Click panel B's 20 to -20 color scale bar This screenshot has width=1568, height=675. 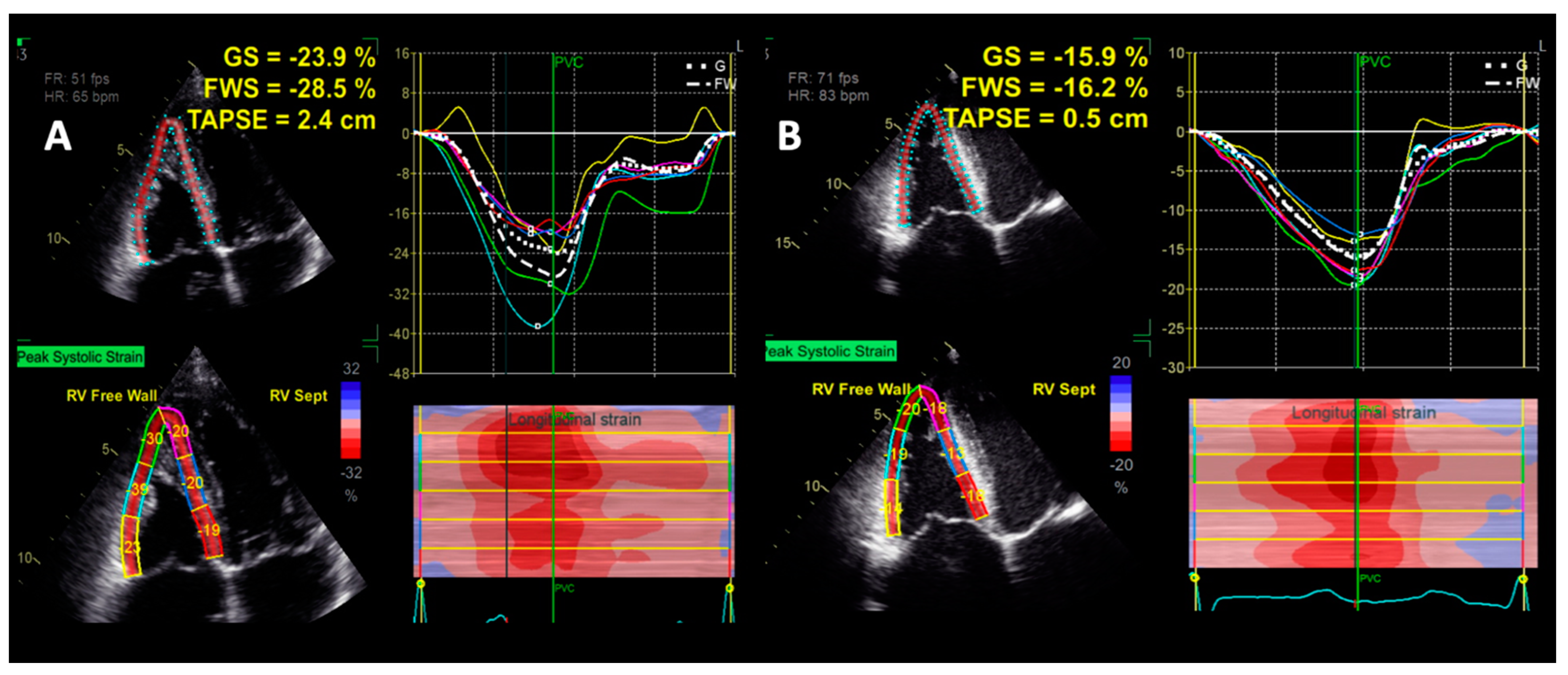point(1121,413)
